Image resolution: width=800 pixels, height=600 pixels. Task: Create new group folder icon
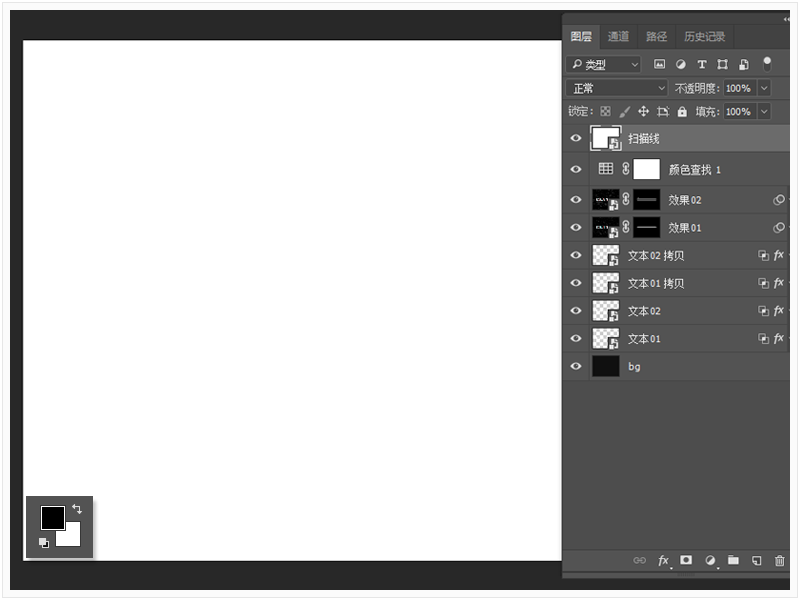point(733,560)
